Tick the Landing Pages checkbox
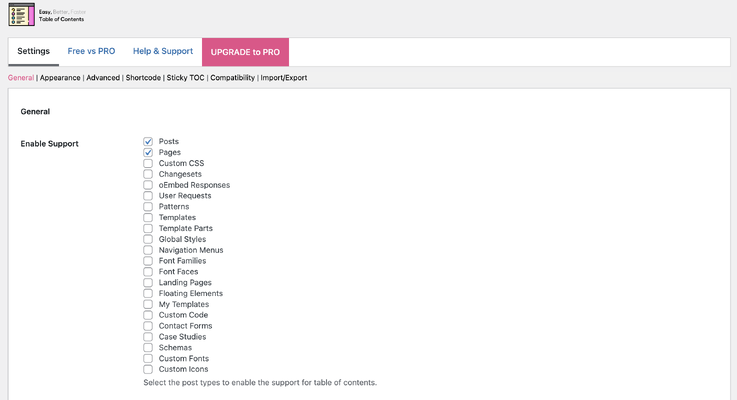737x400 pixels. pos(148,283)
